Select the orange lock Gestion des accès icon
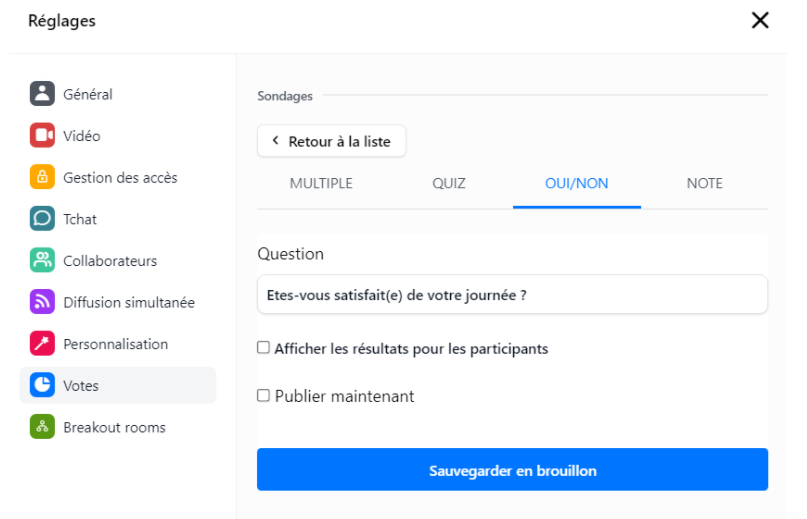Image resolution: width=807 pixels, height=519 pixels. (42, 177)
